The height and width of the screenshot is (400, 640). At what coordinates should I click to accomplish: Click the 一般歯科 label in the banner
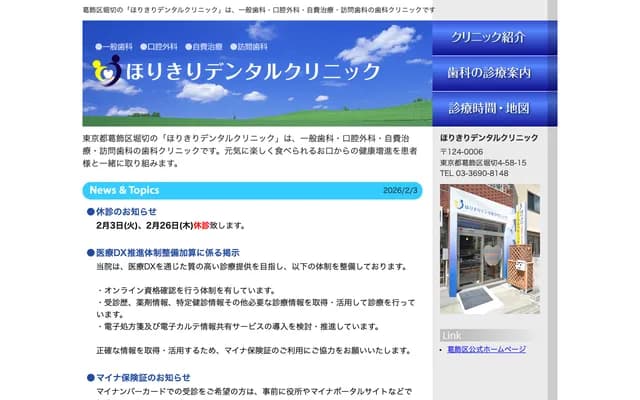(x=118, y=47)
